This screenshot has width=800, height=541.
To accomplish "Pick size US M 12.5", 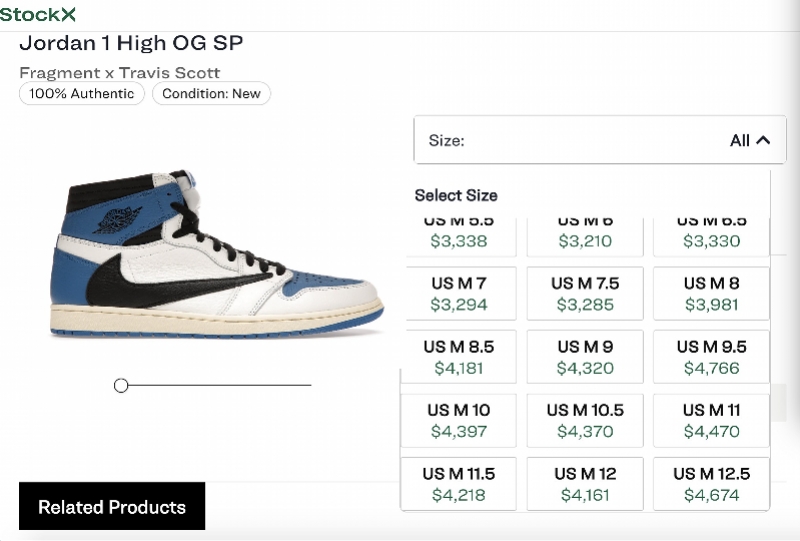I will click(711, 484).
